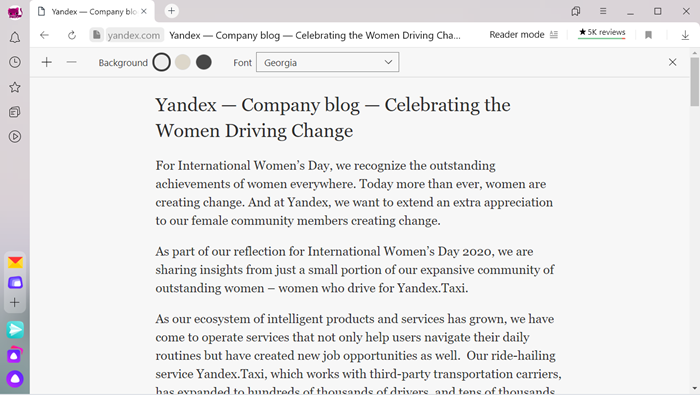Reload the current page

[72, 35]
